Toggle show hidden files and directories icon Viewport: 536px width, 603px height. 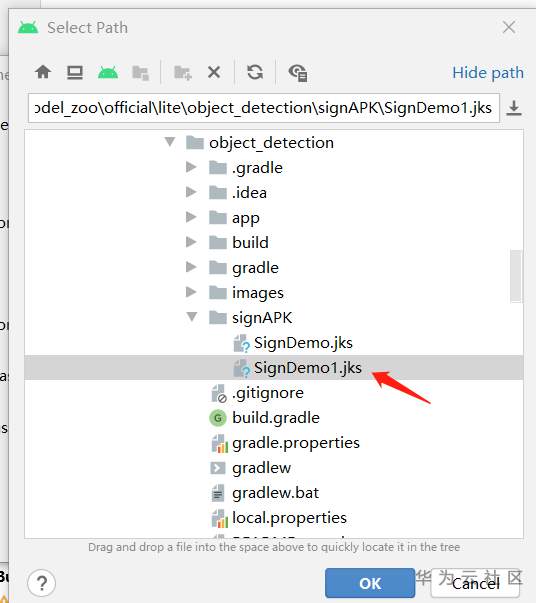click(298, 73)
